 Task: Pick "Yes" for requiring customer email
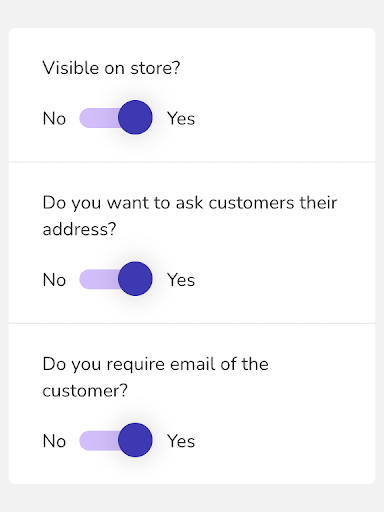coord(181,441)
